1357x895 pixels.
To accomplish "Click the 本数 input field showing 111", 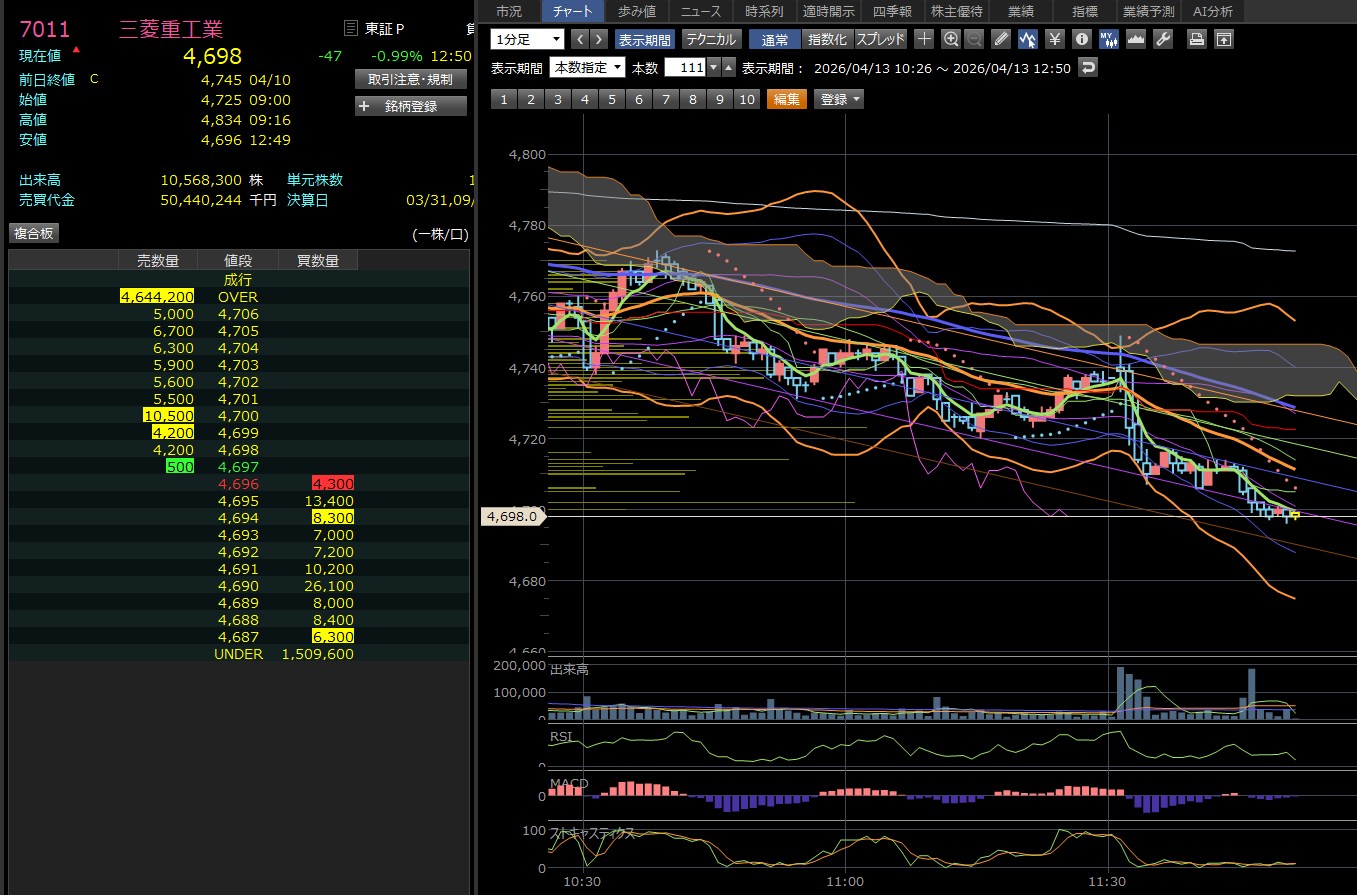I will (x=686, y=68).
